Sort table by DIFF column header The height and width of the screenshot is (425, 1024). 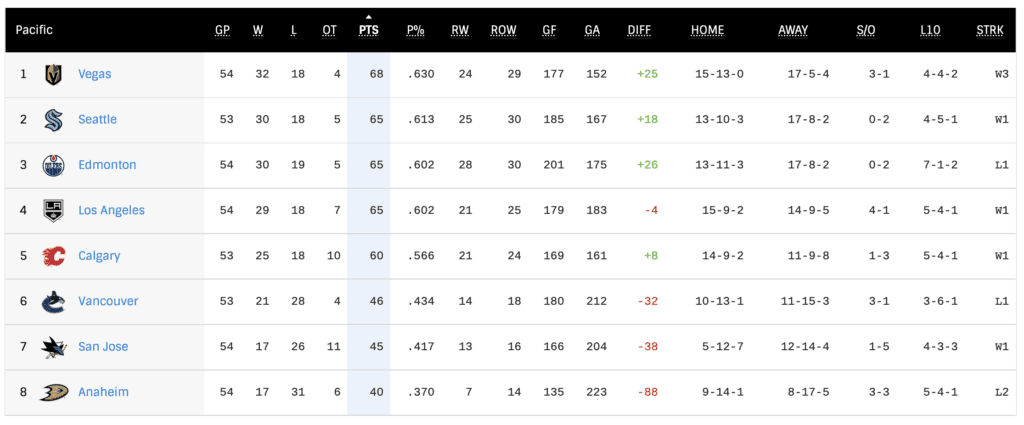[x=639, y=30]
